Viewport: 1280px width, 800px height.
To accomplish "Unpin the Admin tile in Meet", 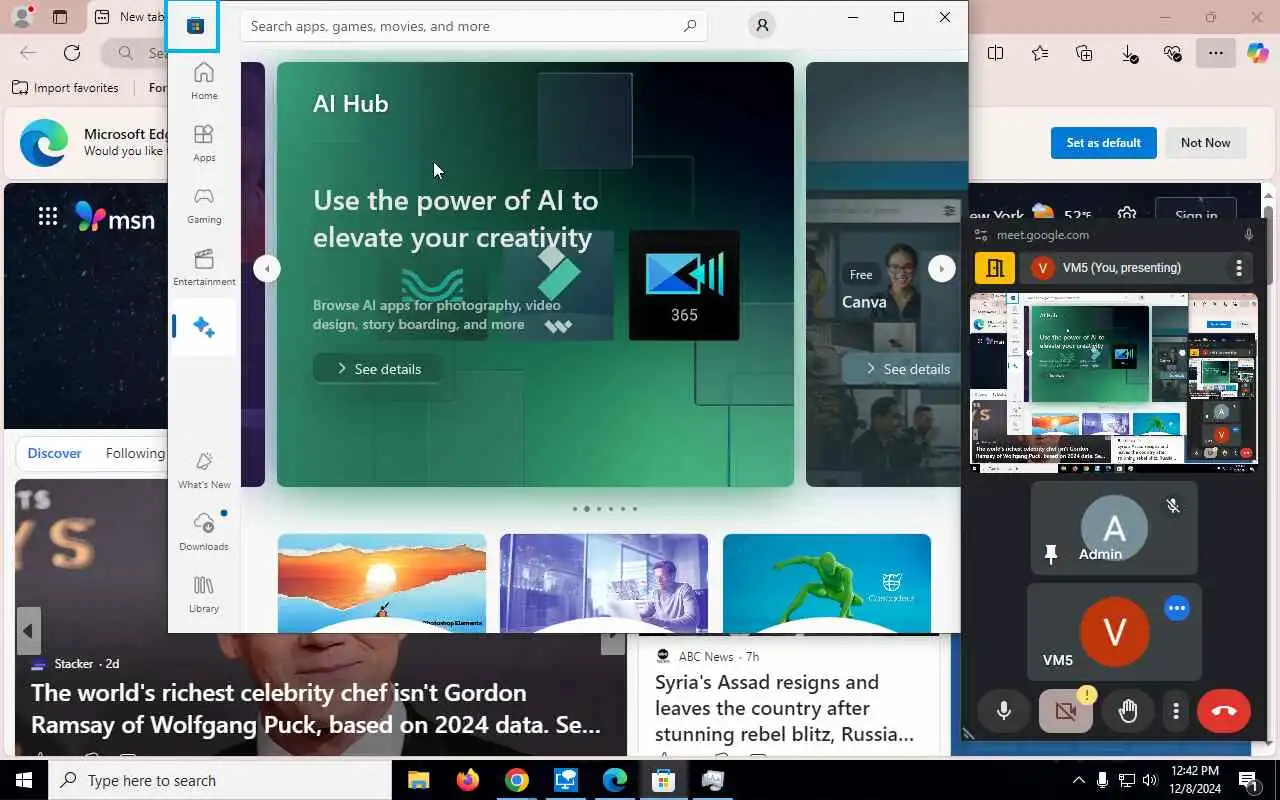I will click(x=1051, y=554).
